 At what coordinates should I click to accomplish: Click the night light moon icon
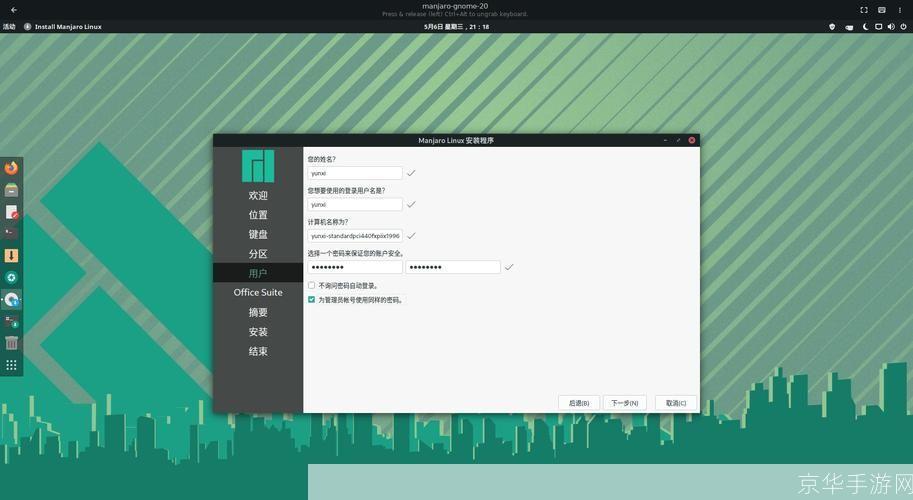(x=866, y=27)
